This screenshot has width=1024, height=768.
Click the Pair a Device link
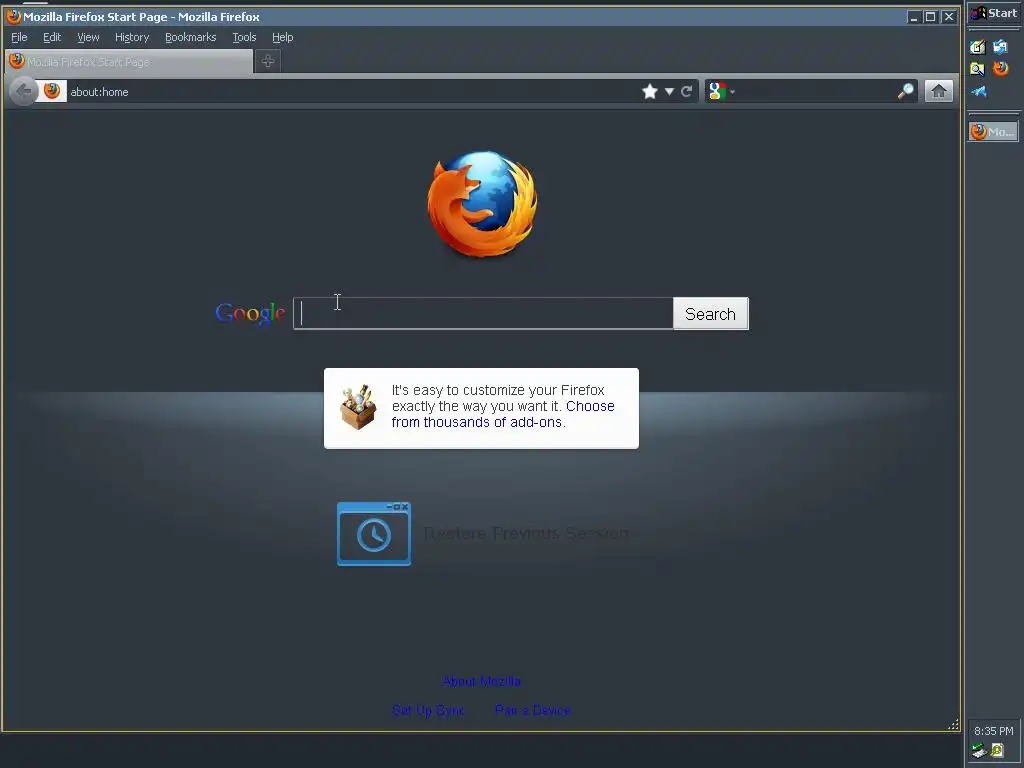tap(533, 710)
